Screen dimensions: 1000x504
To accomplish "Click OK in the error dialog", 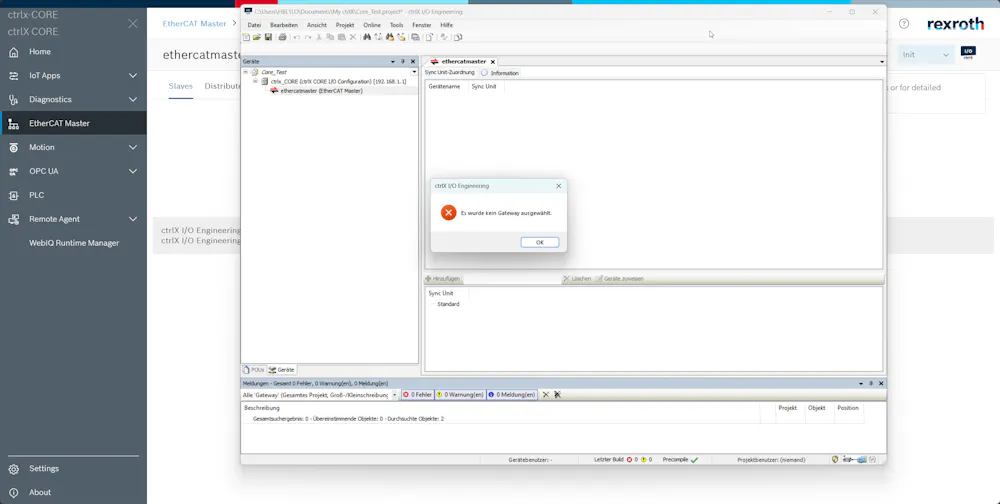I will 540,242.
